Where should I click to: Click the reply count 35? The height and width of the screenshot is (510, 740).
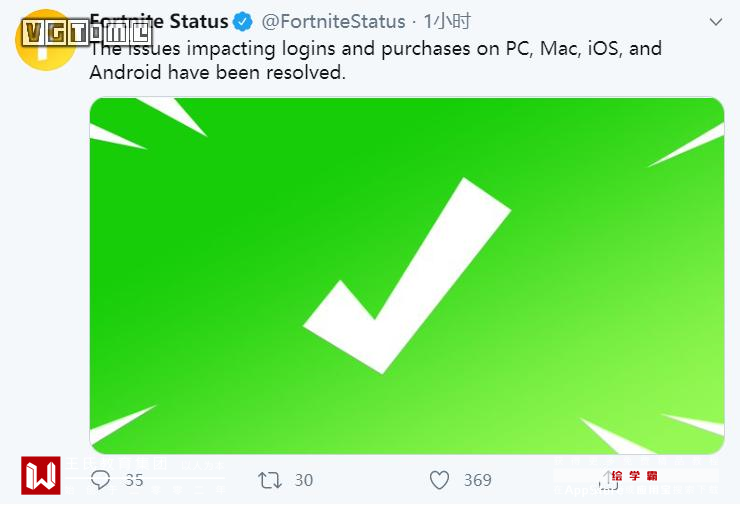pos(132,480)
